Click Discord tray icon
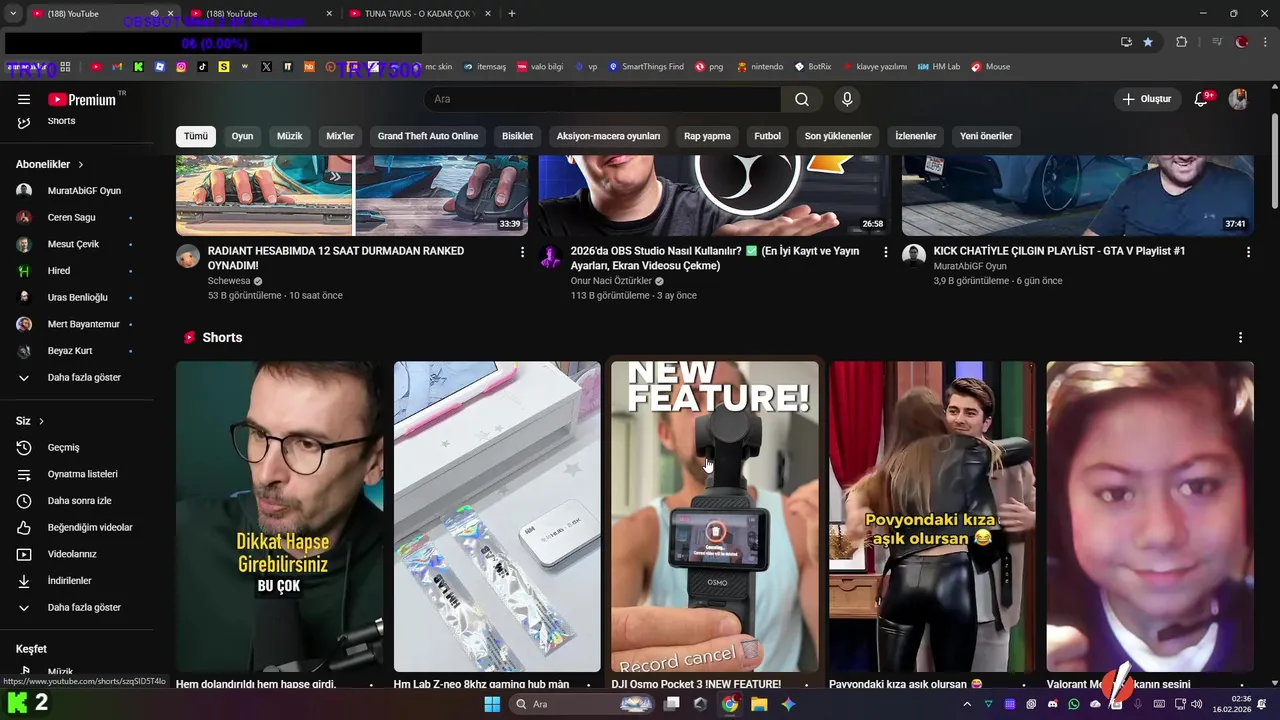Viewport: 1280px width, 720px height. (x=1052, y=704)
